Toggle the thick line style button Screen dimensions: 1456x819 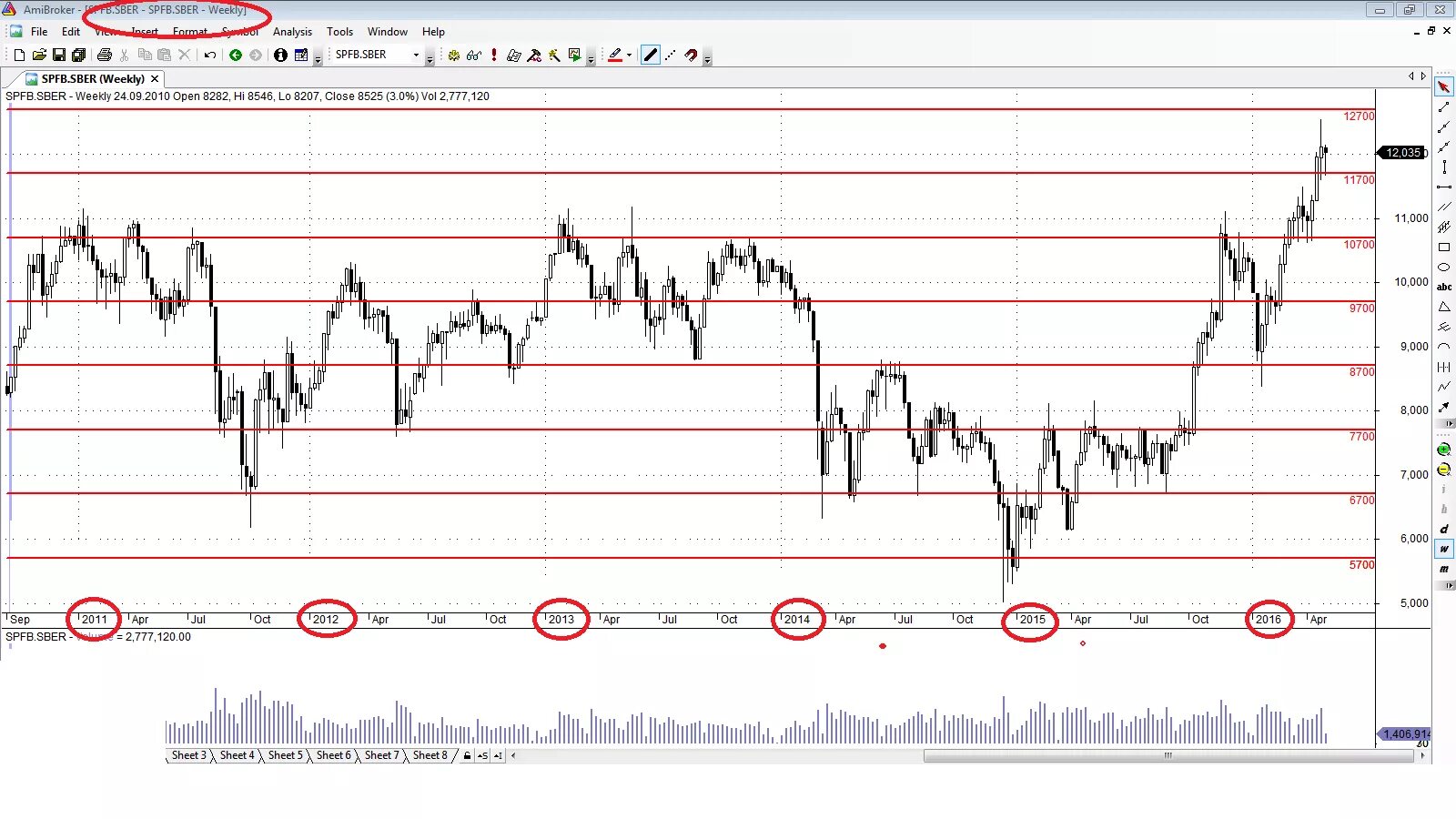coord(650,56)
